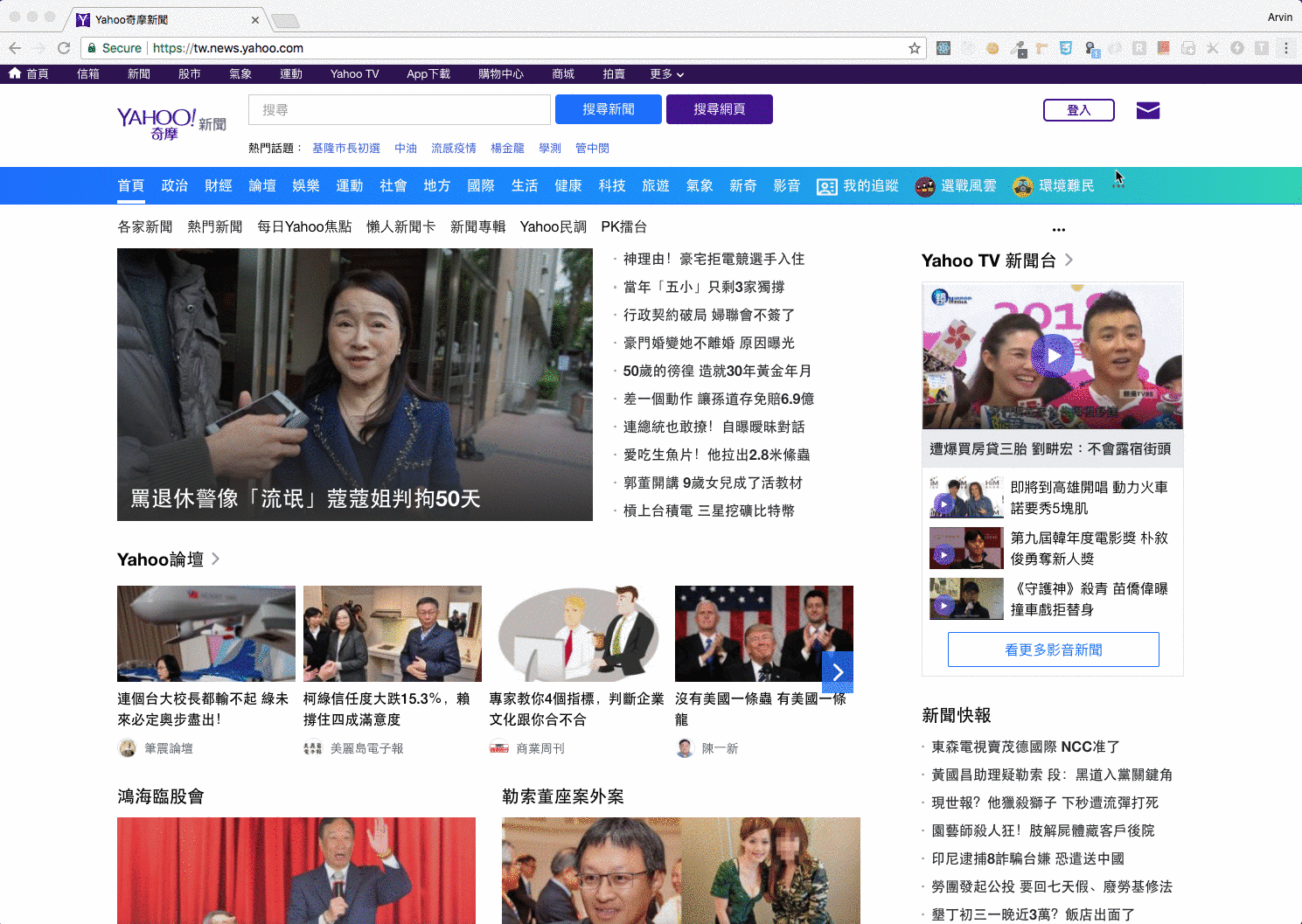The width and height of the screenshot is (1302, 924).
Task: Expand Yahoo TV 新聞台 chevron
Action: (x=1069, y=260)
